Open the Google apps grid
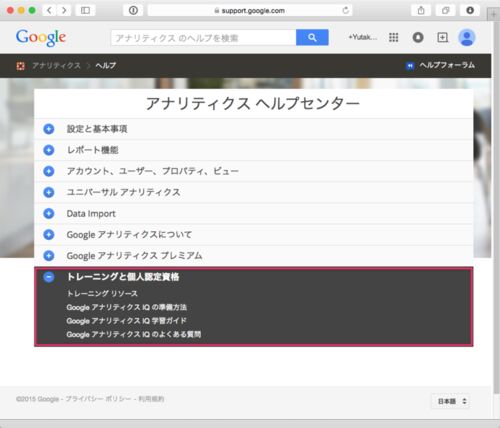The image size is (500, 428). pos(394,37)
